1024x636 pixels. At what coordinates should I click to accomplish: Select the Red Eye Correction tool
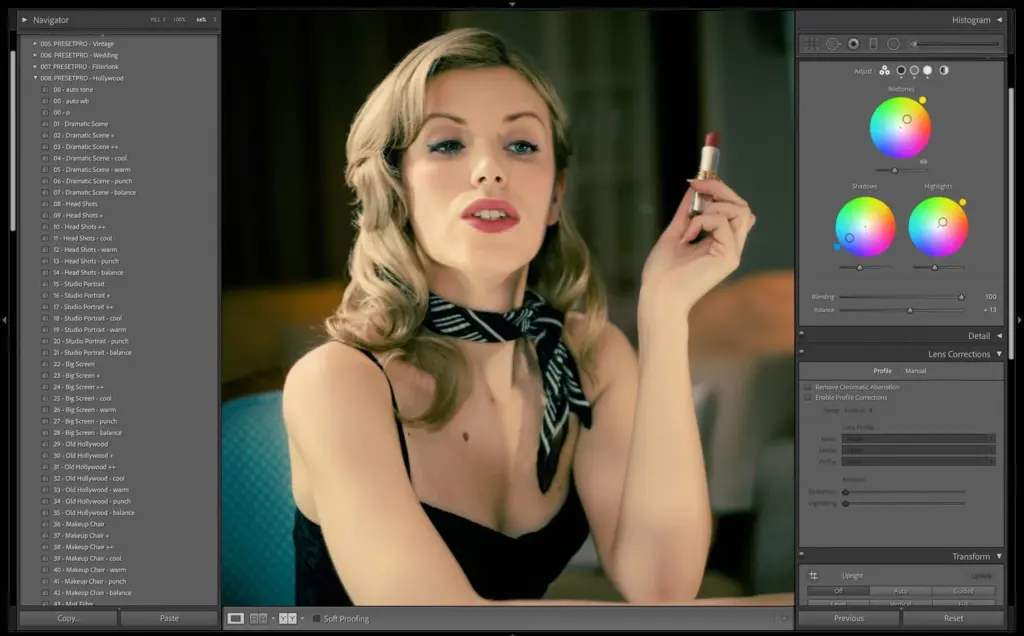pos(854,44)
